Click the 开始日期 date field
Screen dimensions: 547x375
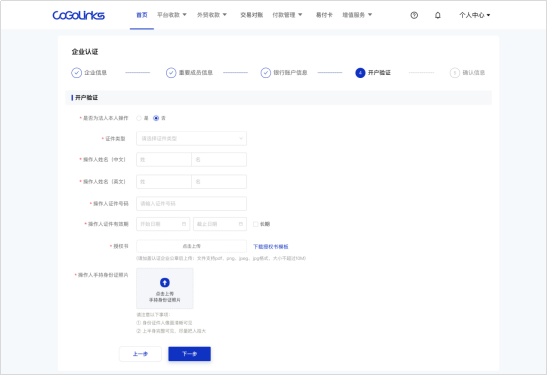163,224
